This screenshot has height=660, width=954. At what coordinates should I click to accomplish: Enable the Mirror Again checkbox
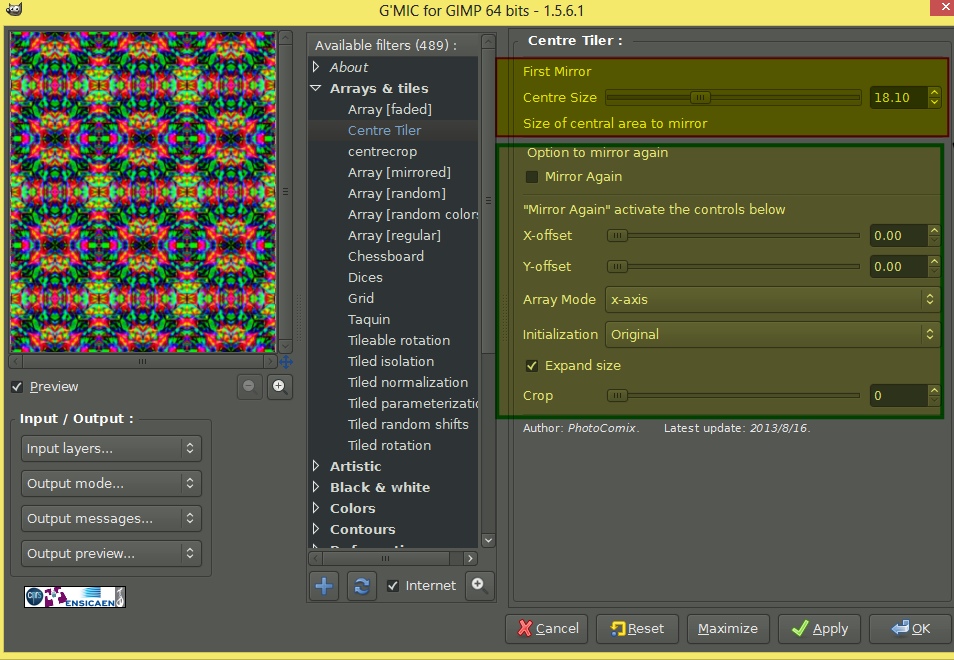[532, 177]
